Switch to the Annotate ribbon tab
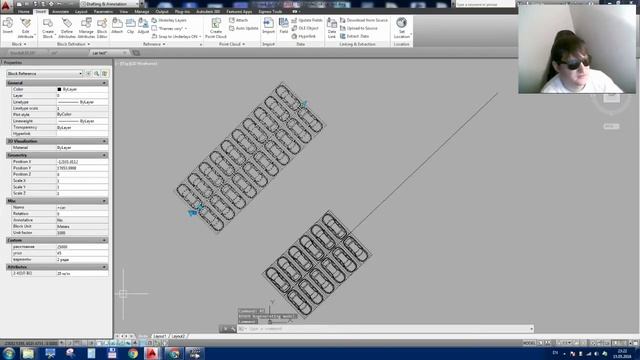 pos(60,11)
